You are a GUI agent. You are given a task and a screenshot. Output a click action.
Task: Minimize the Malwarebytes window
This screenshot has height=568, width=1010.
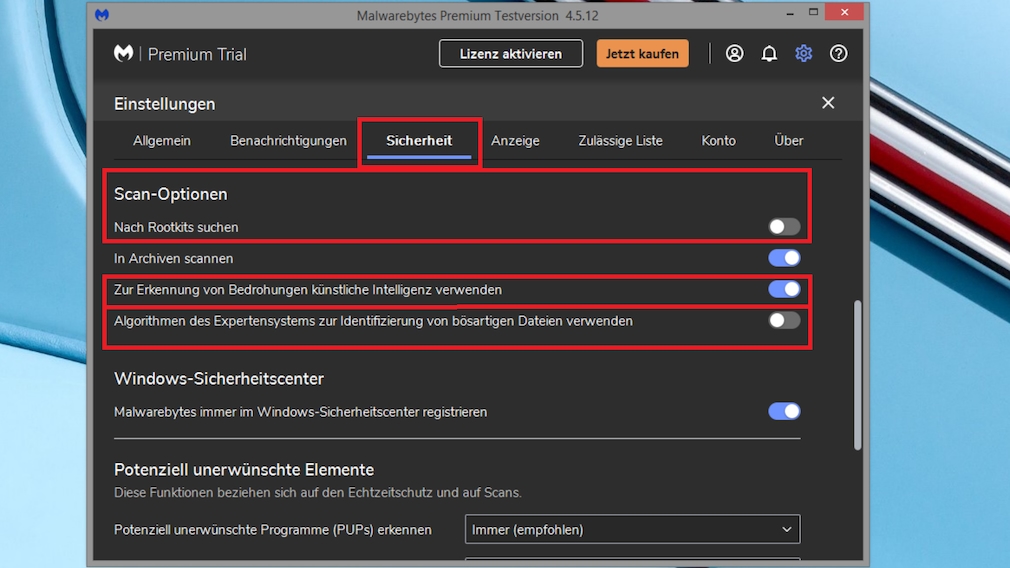point(790,13)
